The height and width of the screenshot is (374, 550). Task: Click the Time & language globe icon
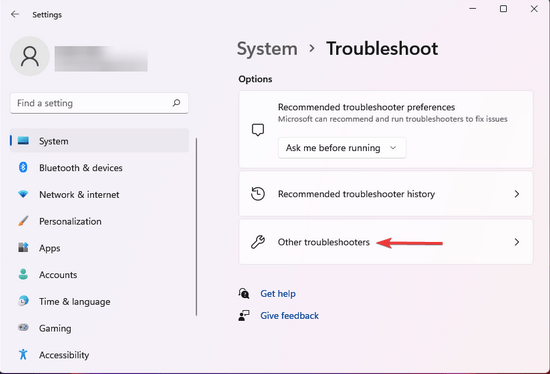click(23, 301)
